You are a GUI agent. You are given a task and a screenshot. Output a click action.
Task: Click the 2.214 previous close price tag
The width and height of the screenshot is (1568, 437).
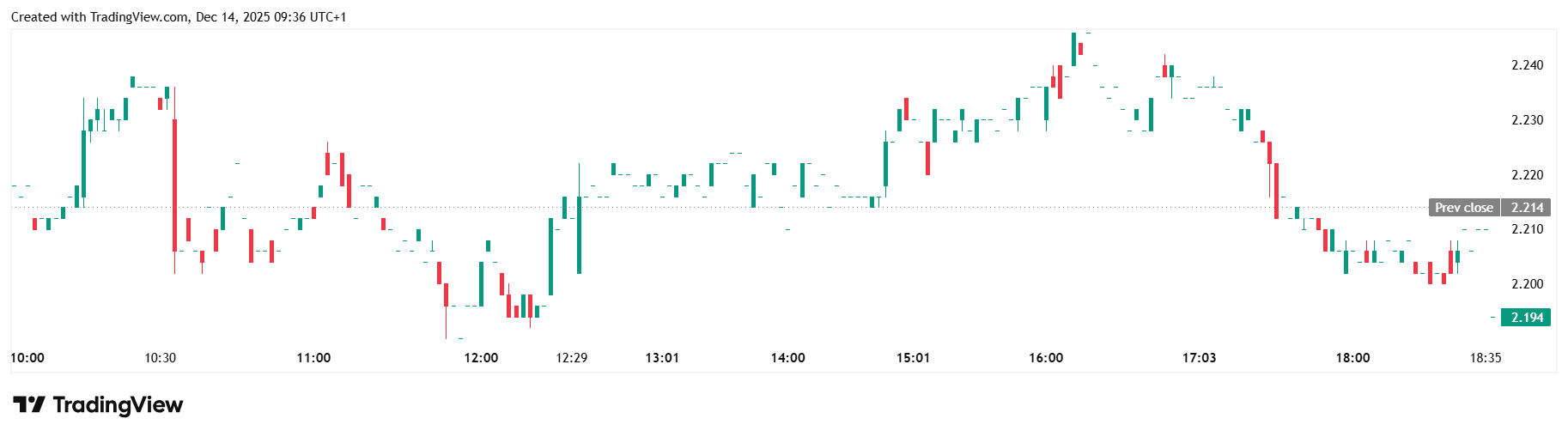point(1527,208)
